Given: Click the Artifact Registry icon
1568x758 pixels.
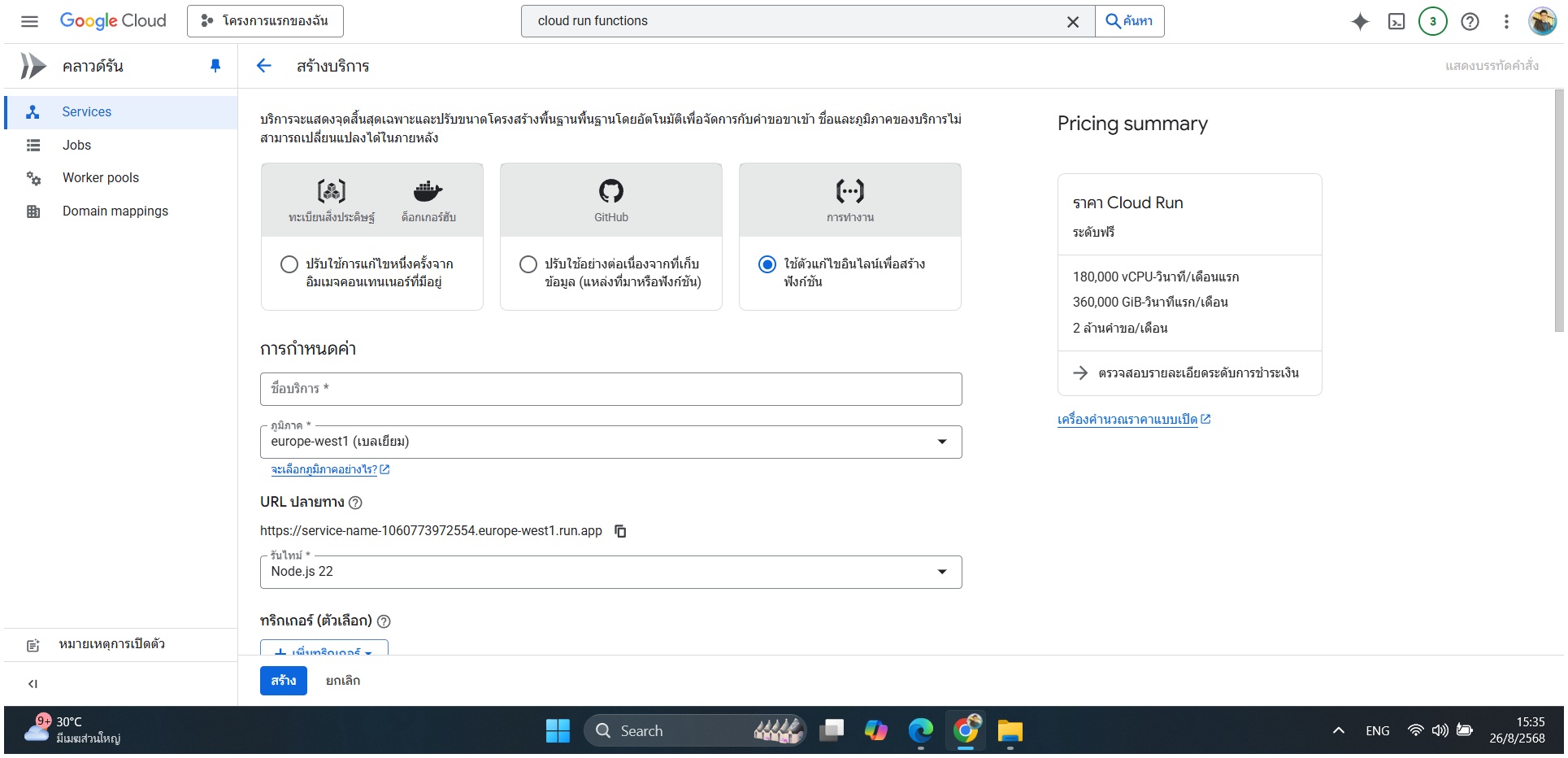Looking at the screenshot, I should click(x=332, y=191).
